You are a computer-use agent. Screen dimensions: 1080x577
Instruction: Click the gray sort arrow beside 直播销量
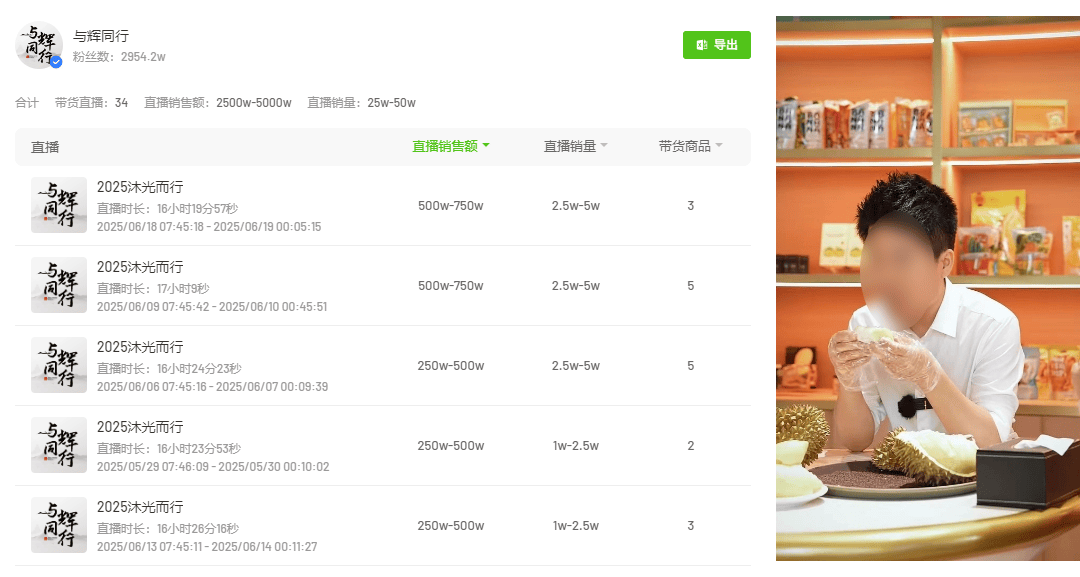(604, 145)
